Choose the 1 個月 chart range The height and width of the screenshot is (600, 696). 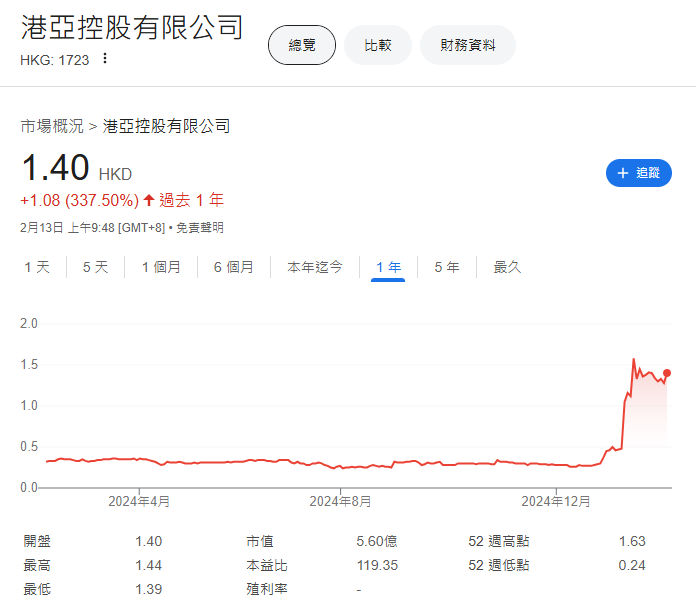161,267
